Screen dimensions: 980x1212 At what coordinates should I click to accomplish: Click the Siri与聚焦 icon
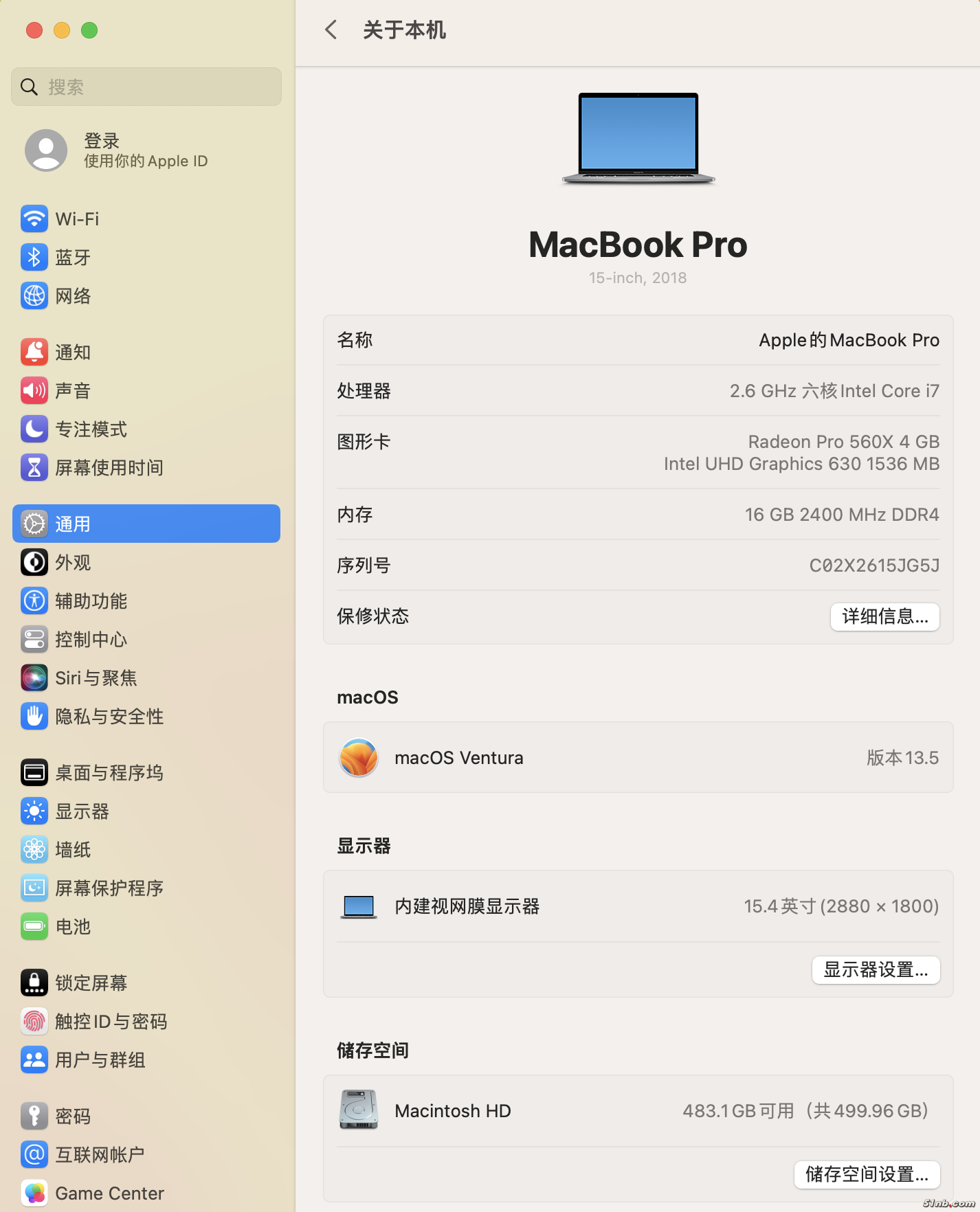pyautogui.click(x=34, y=678)
